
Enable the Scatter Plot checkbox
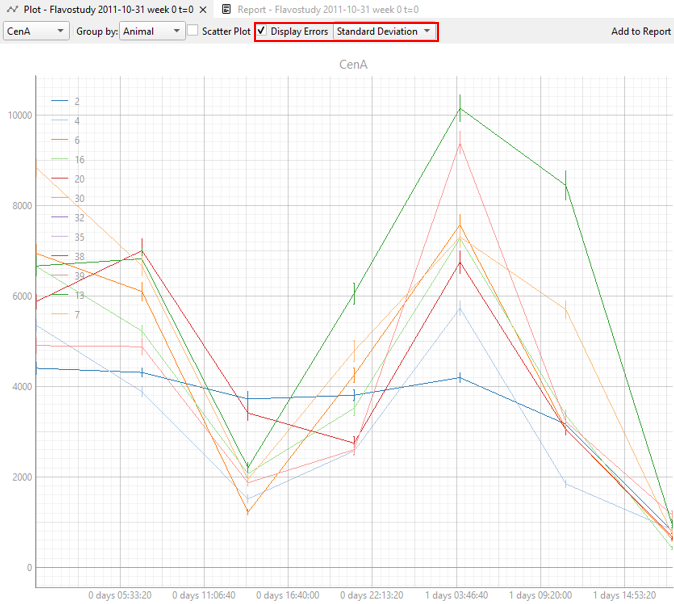coord(193,31)
